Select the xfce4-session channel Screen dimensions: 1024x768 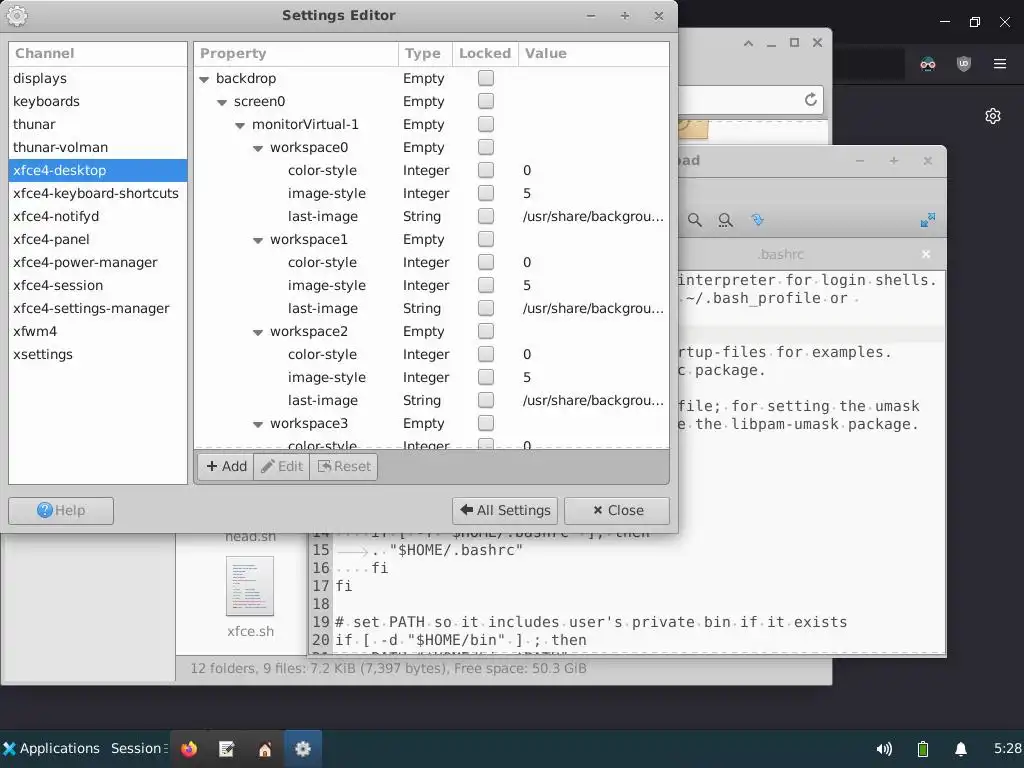coord(98,285)
